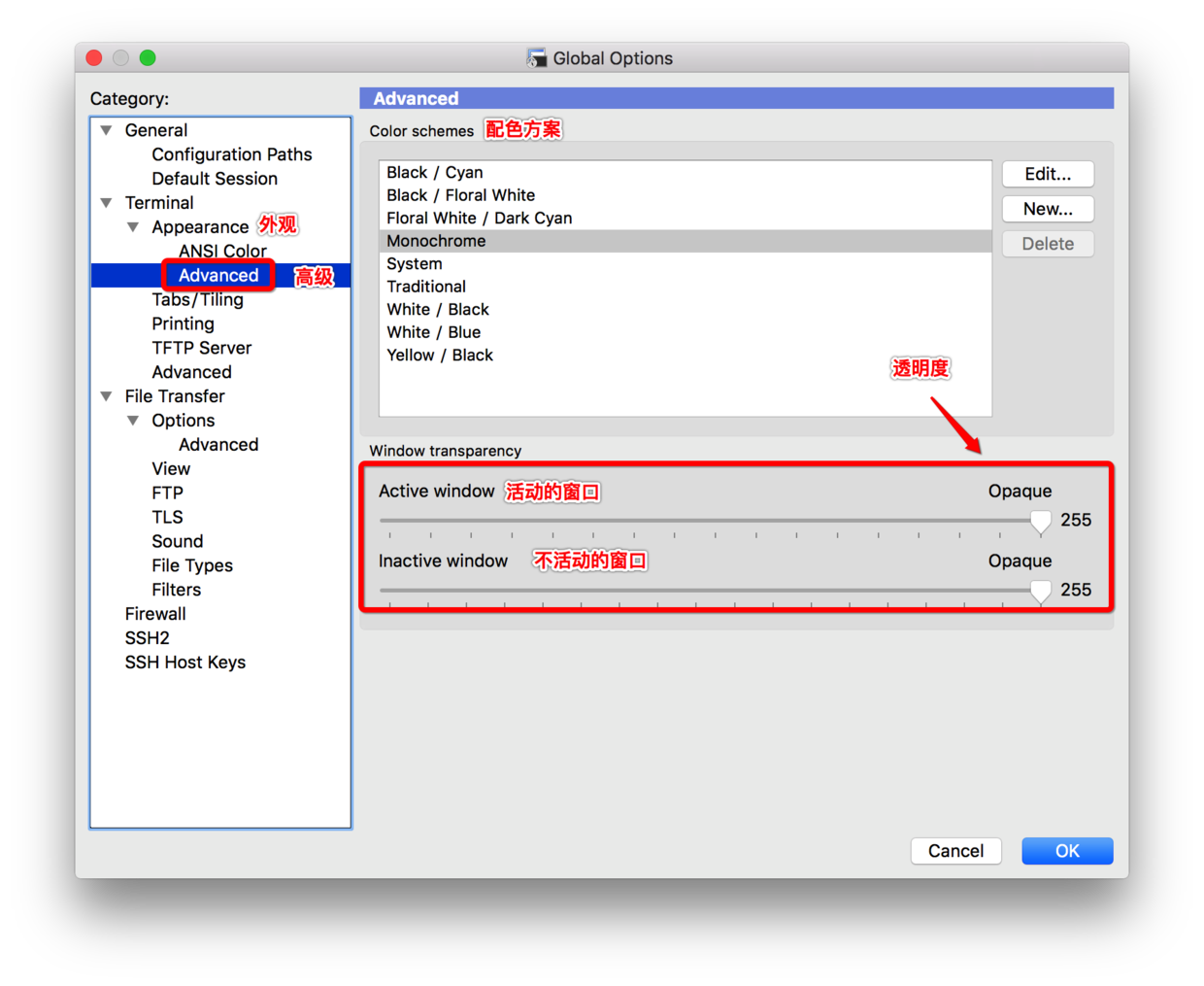Open File Types settings

[x=192, y=565]
